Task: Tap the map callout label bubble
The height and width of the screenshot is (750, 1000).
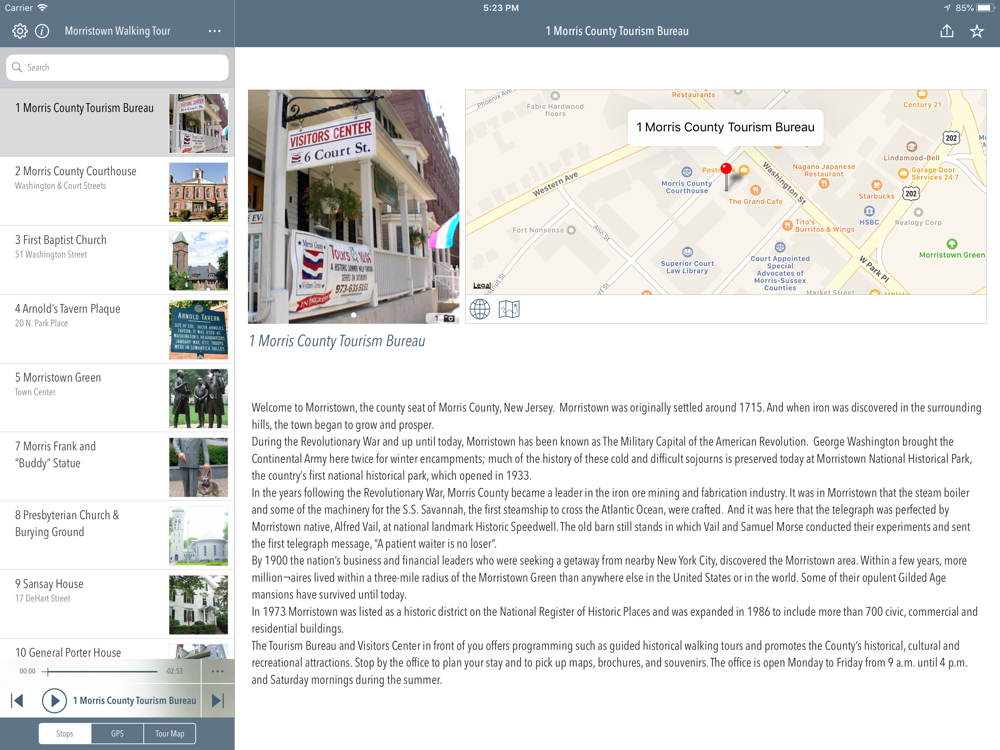Action: coord(725,127)
